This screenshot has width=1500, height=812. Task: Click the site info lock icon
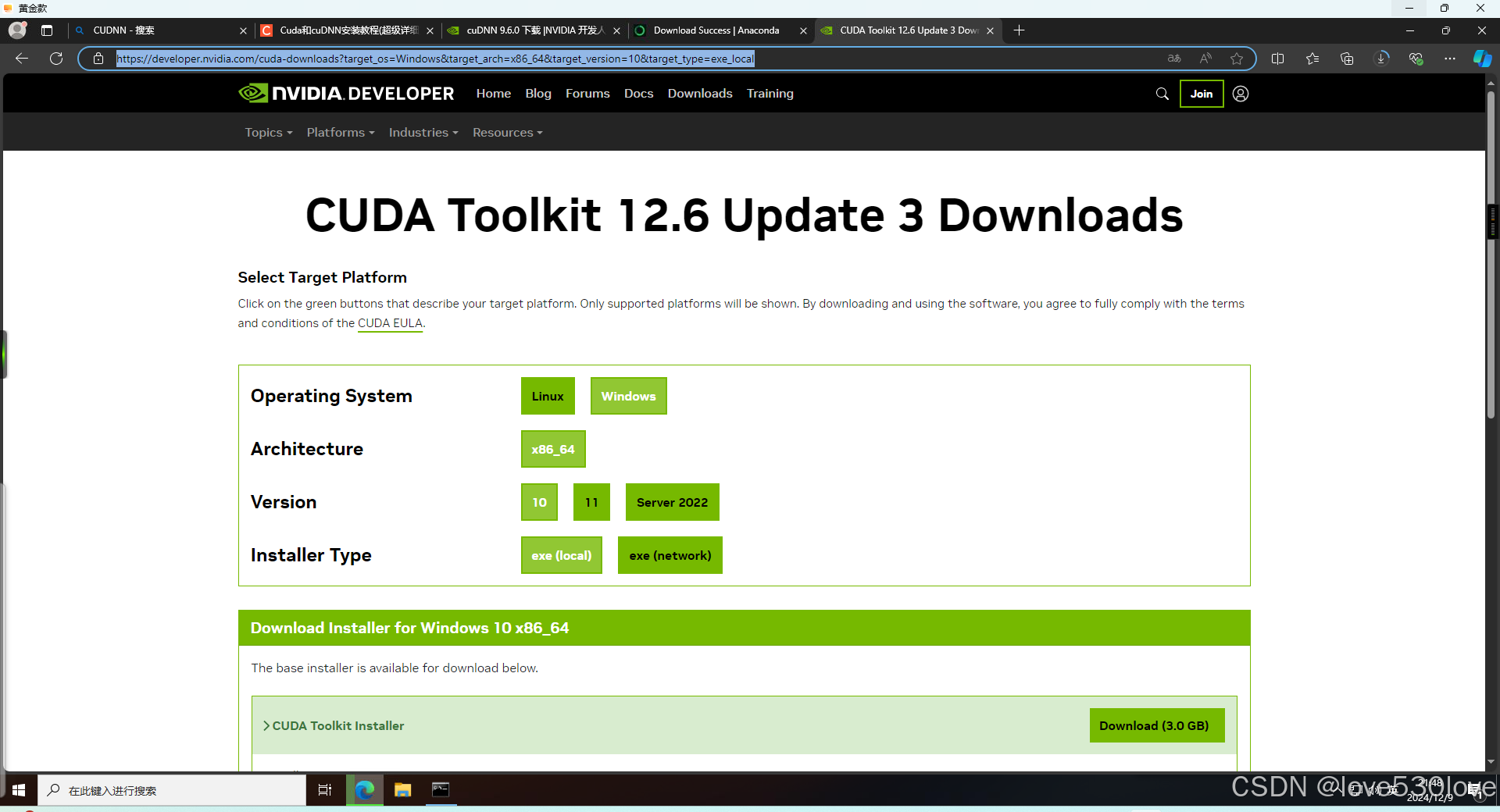point(98,59)
